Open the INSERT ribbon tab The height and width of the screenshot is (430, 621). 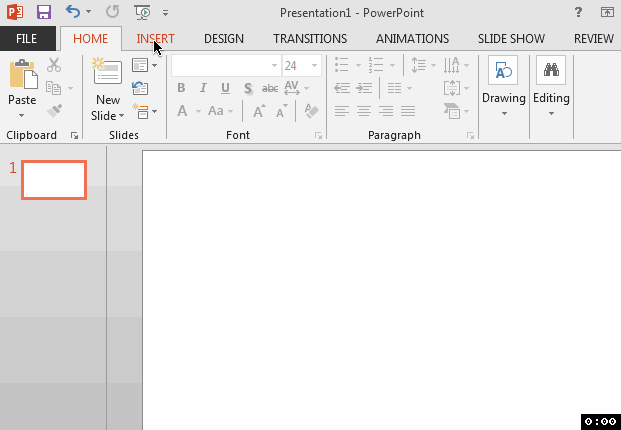tap(156, 39)
